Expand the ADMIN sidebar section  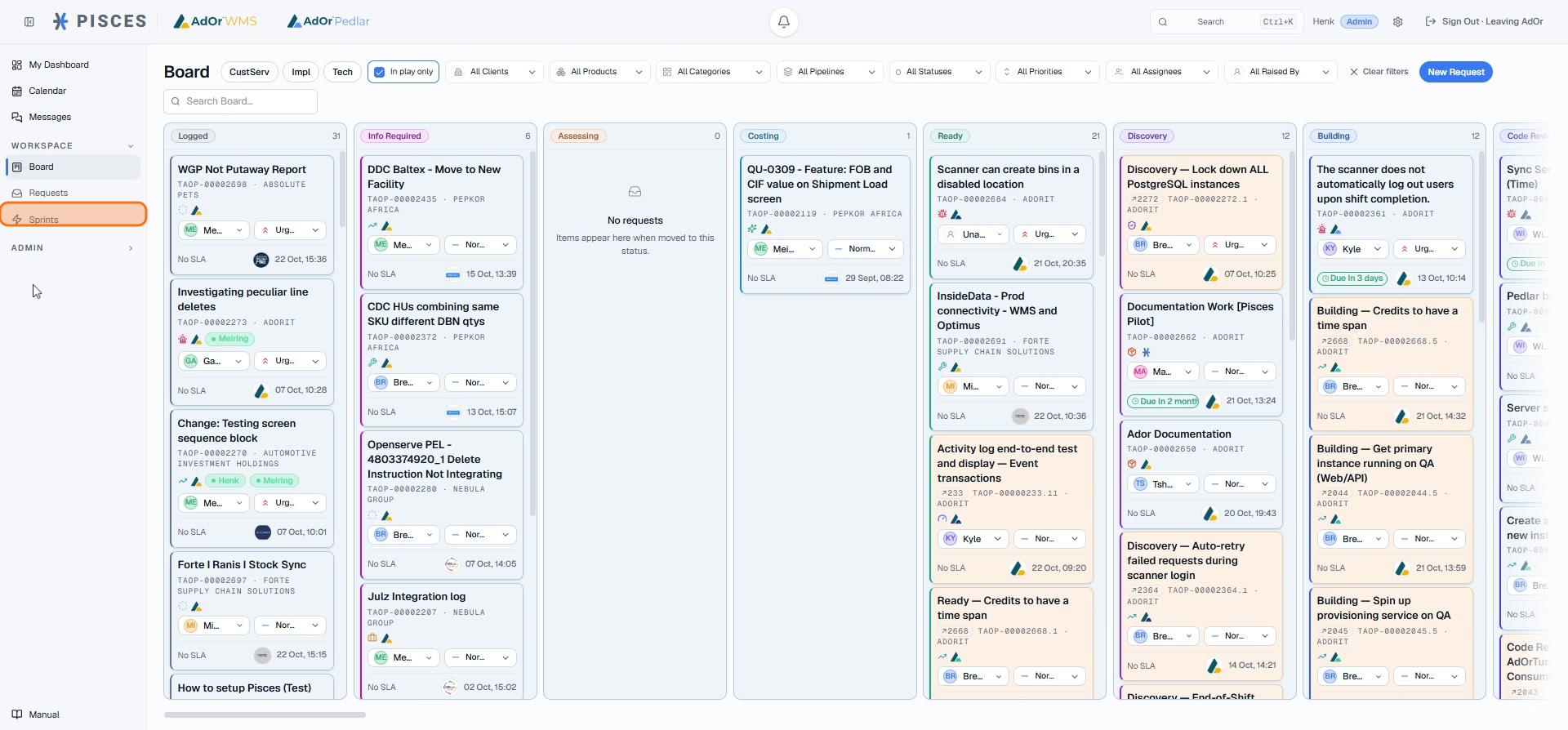tap(73, 247)
